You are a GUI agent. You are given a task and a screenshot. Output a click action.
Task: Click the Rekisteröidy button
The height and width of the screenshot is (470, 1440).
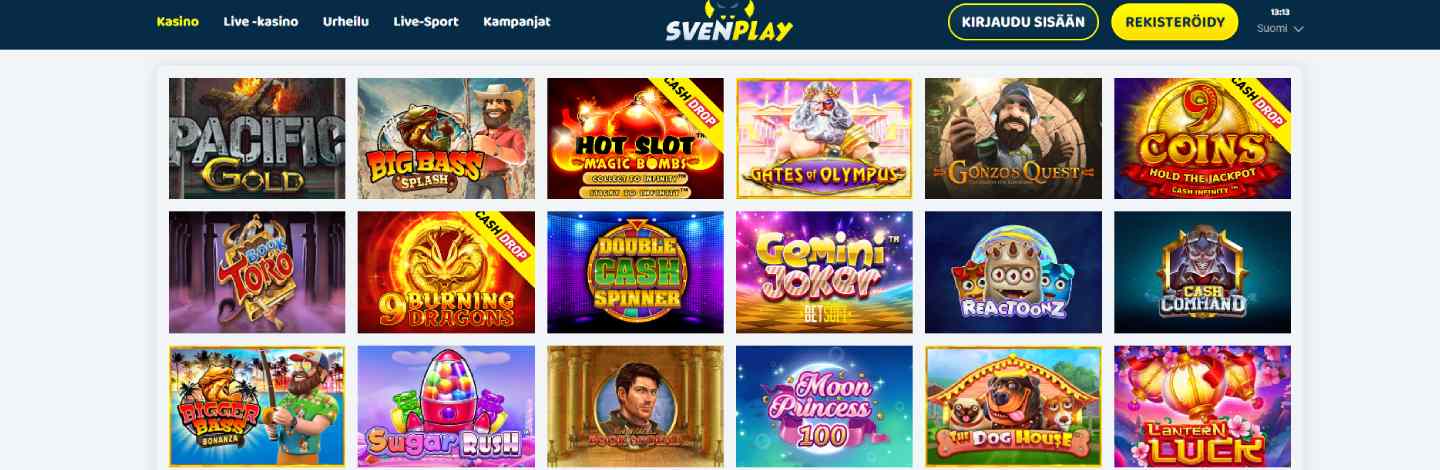[1174, 22]
